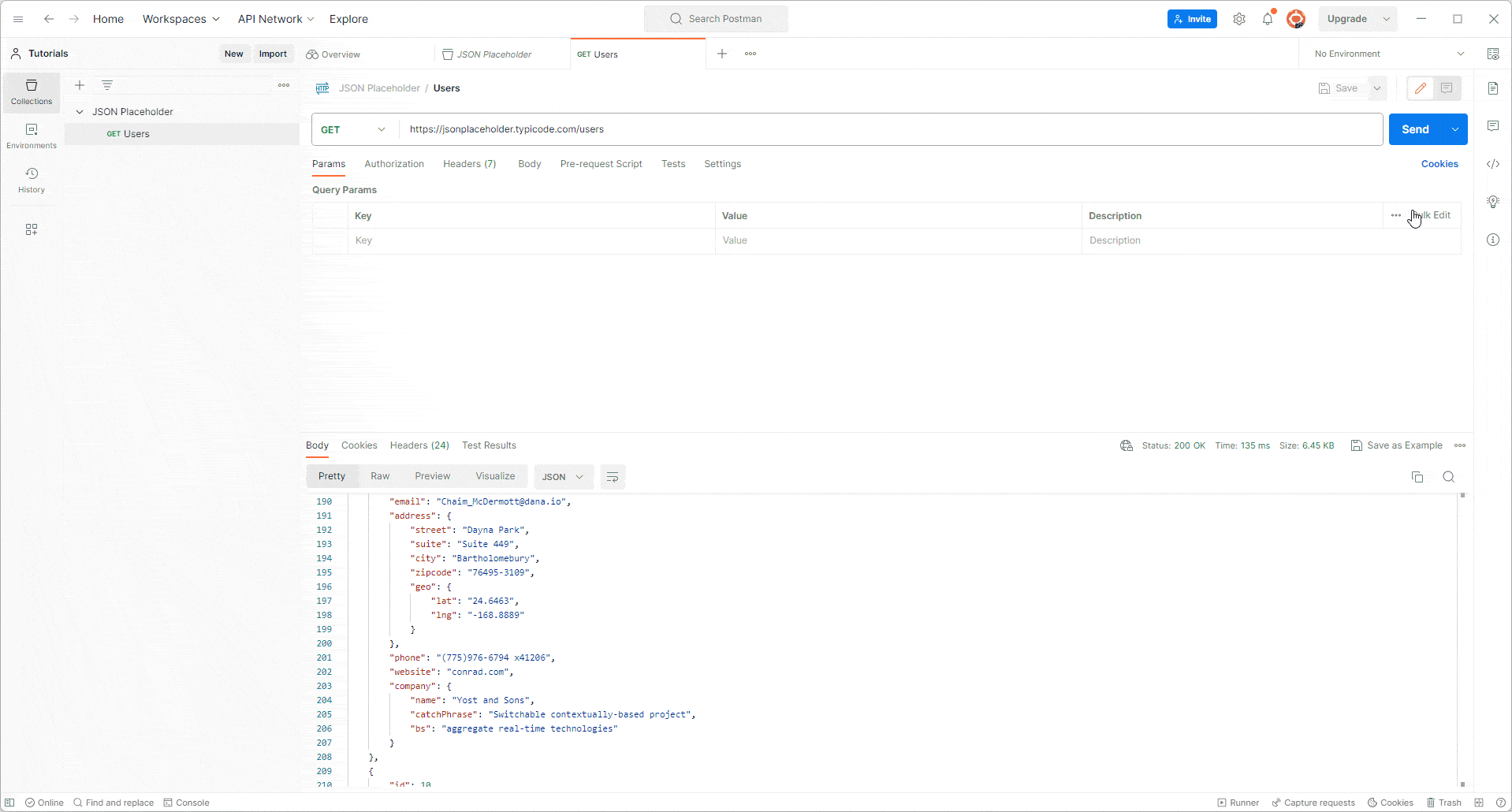Go back with the left arrow

tap(49, 19)
